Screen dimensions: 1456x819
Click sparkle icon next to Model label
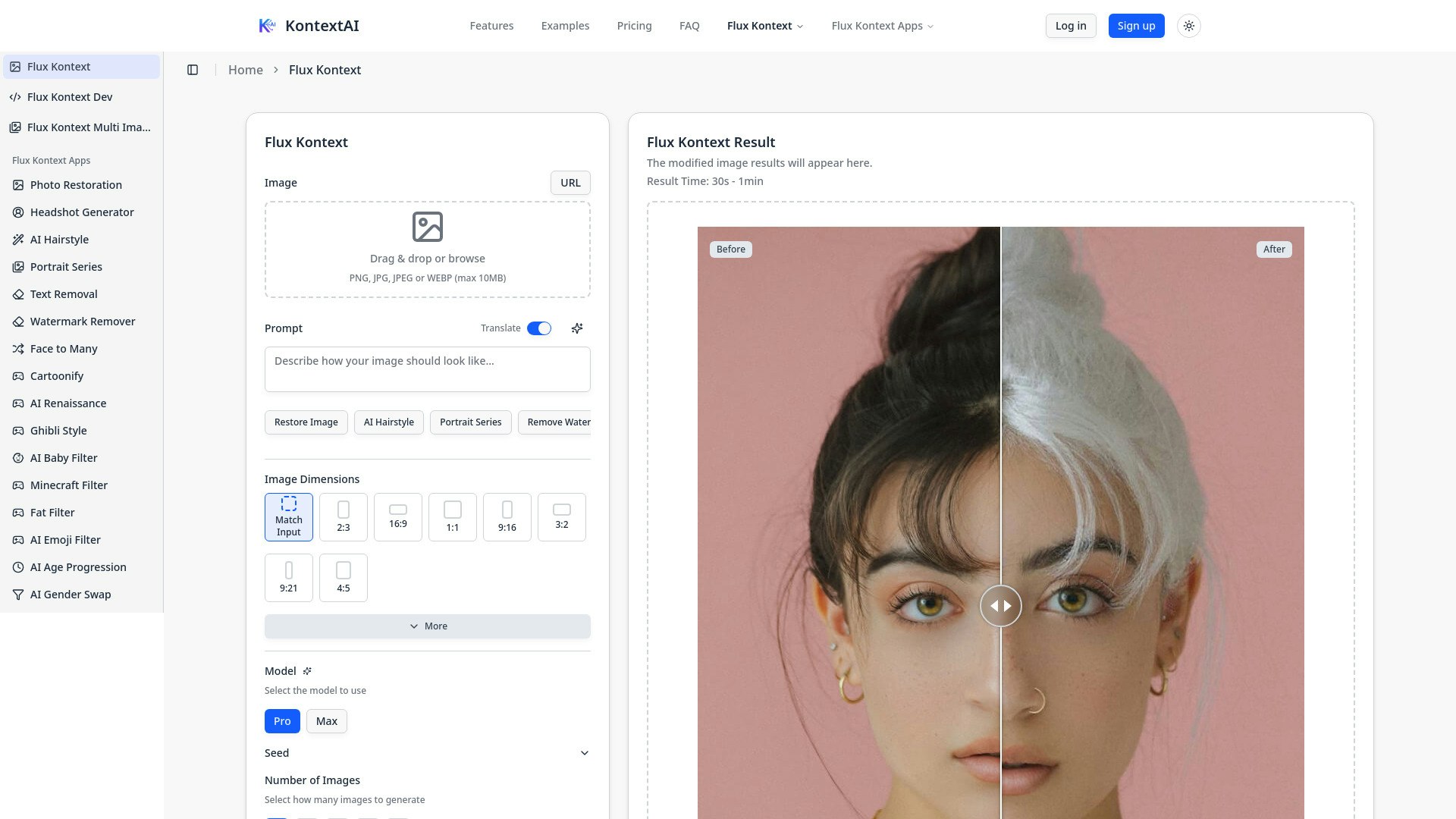pyautogui.click(x=307, y=671)
